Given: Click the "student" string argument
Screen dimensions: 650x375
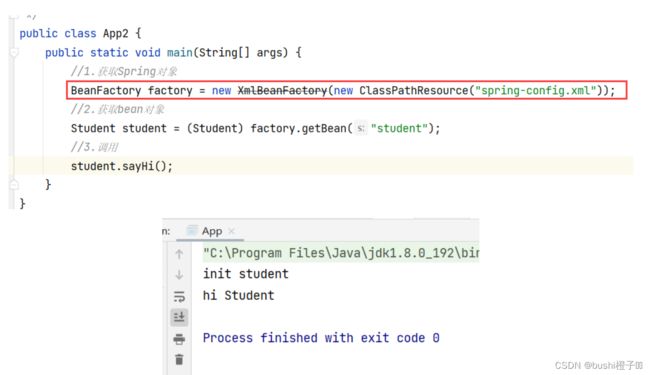Looking at the screenshot, I should [x=399, y=128].
